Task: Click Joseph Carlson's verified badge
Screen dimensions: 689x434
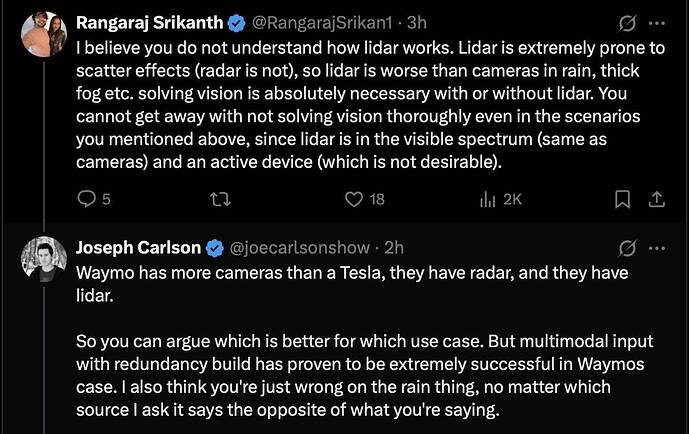Action: click(215, 247)
